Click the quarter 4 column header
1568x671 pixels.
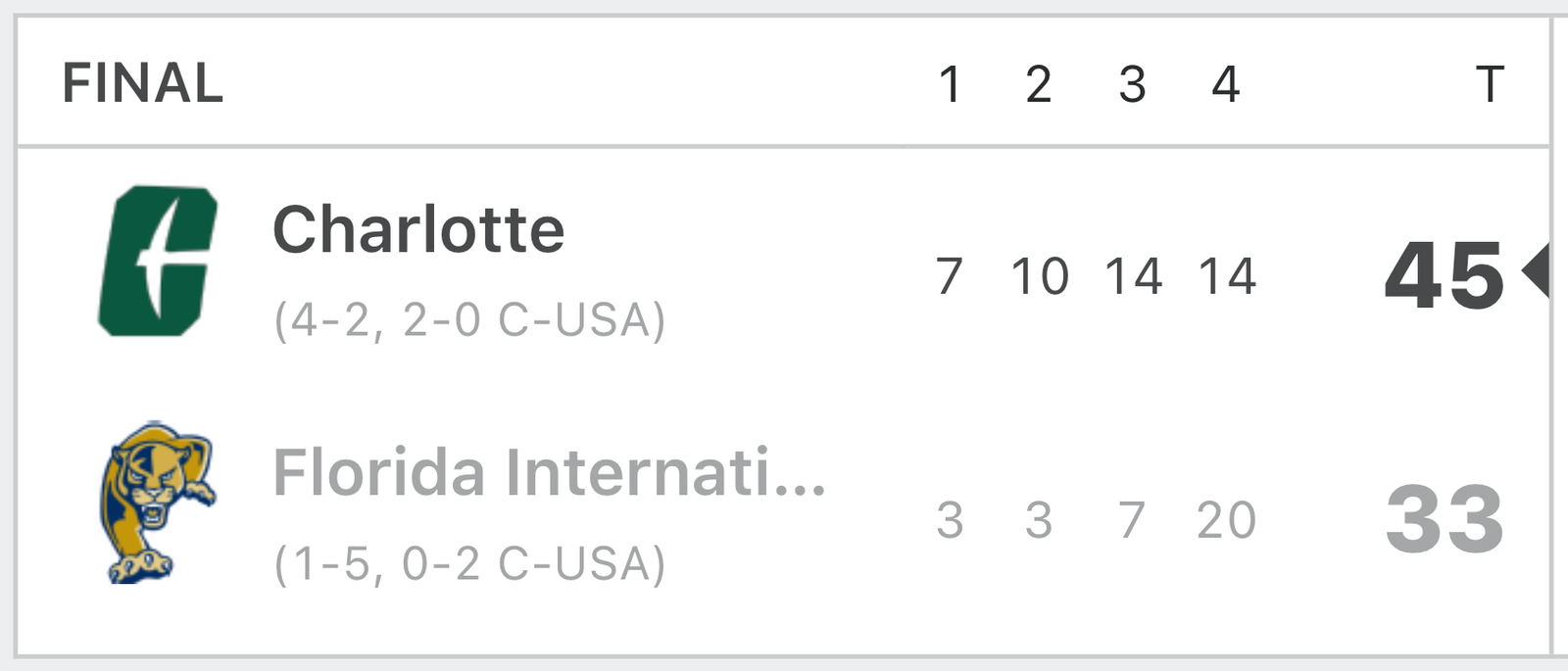[x=1226, y=84]
